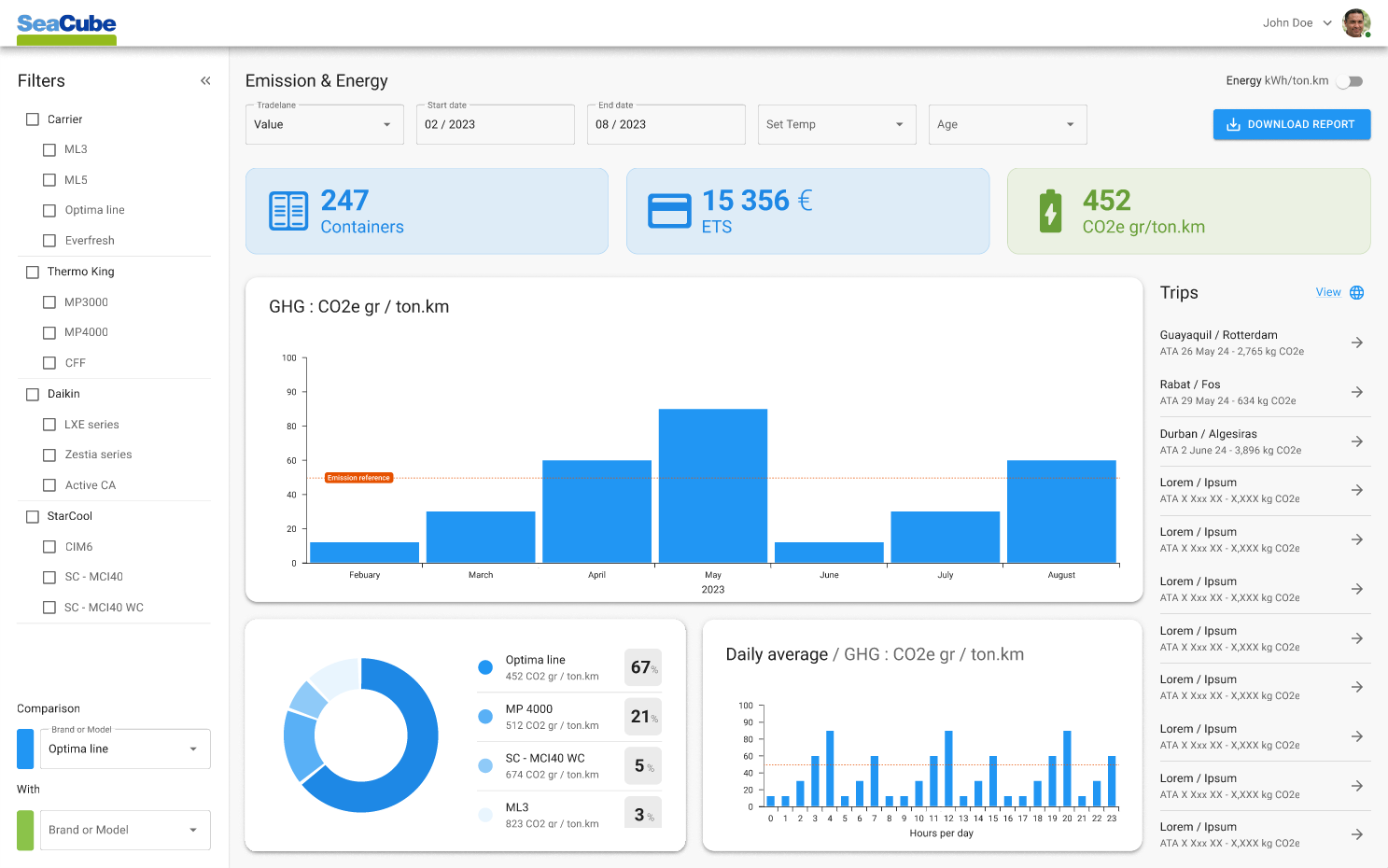Click the battery icon on CO2e card

pos(1051,211)
